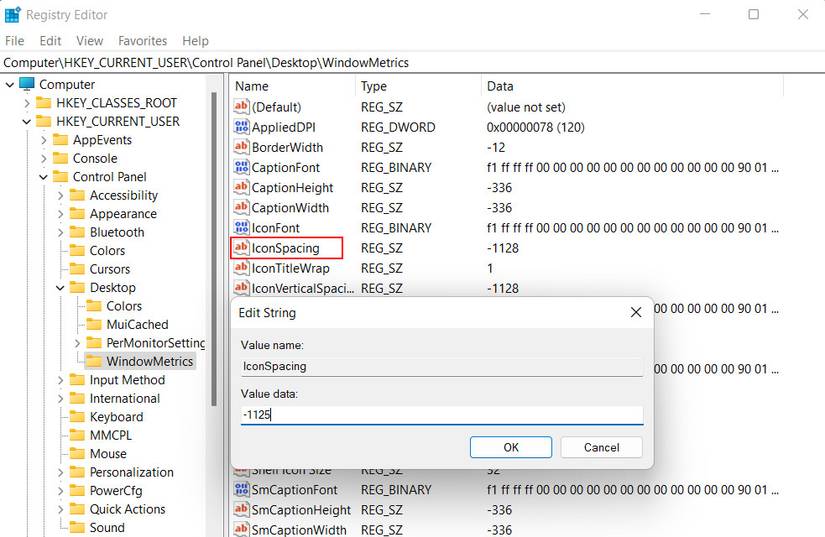The image size is (825, 537).
Task: Open the View menu
Action: pyautogui.click(x=89, y=40)
